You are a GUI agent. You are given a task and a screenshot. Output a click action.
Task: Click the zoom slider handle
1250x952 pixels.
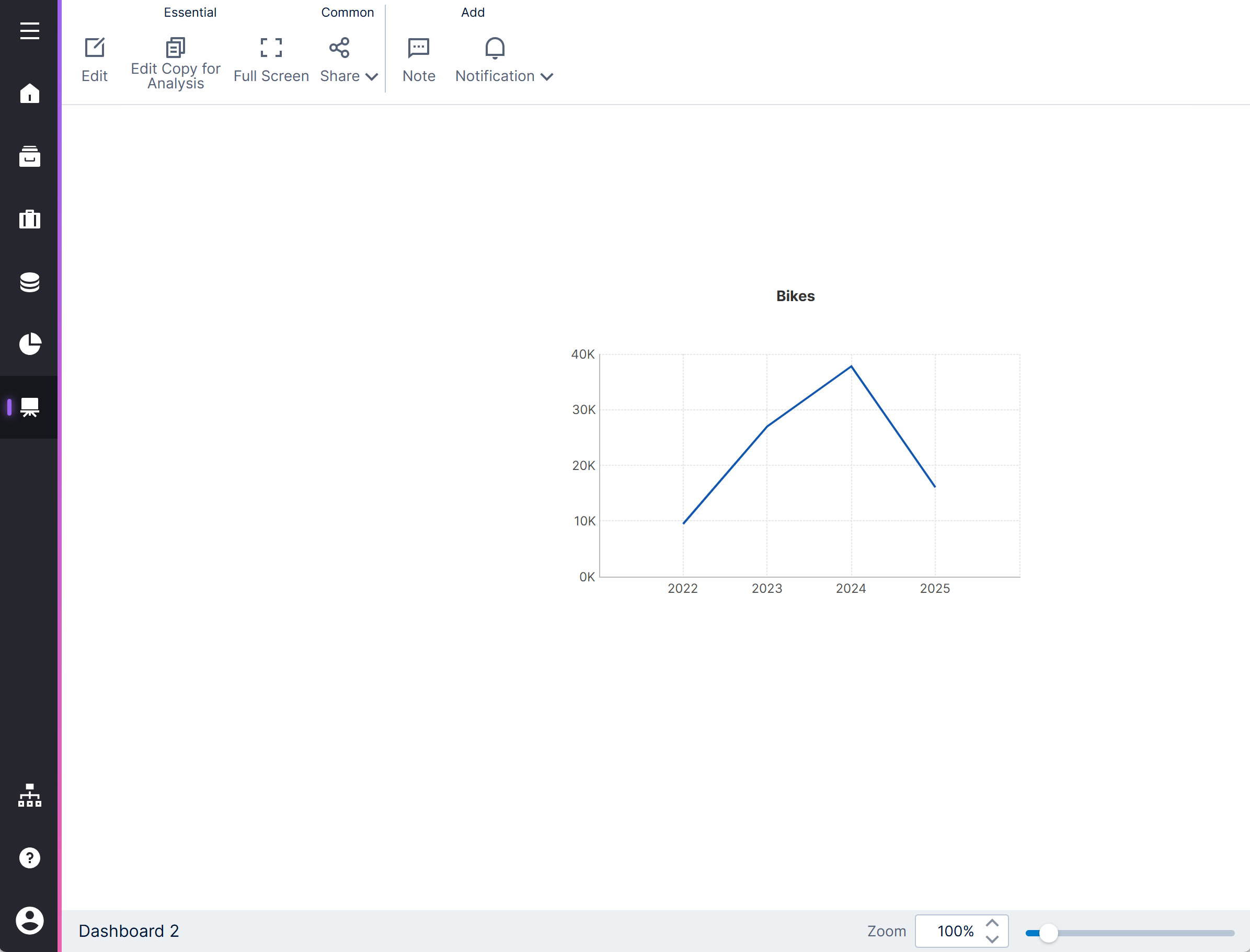[1049, 933]
